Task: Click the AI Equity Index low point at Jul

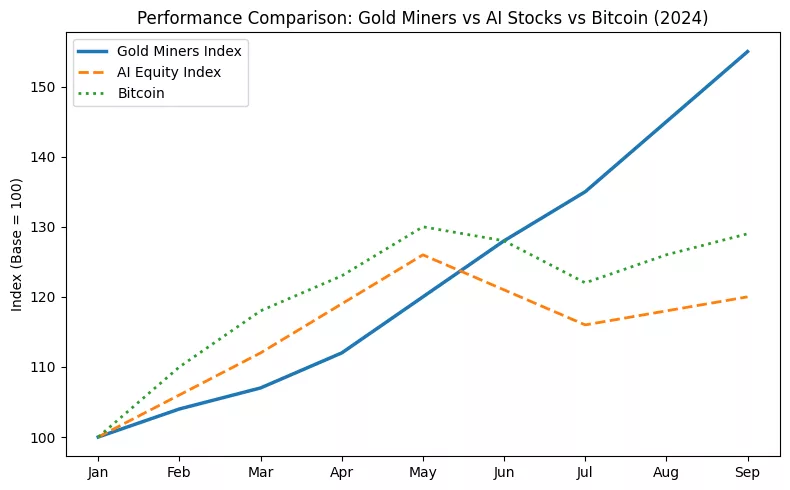Action: point(585,325)
